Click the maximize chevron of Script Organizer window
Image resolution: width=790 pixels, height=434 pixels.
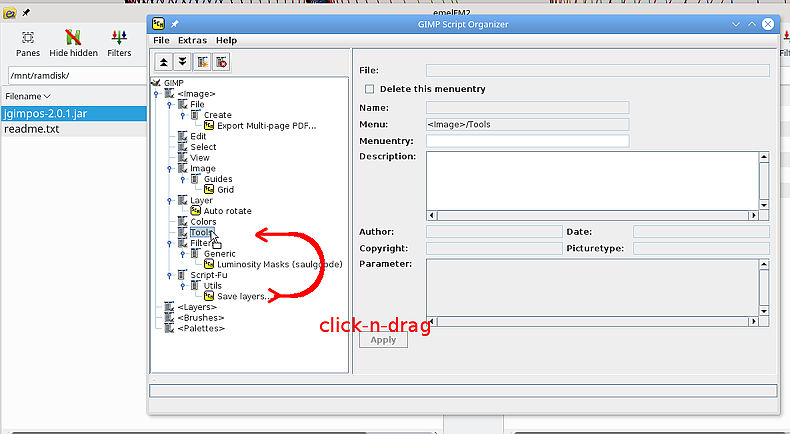(x=751, y=24)
